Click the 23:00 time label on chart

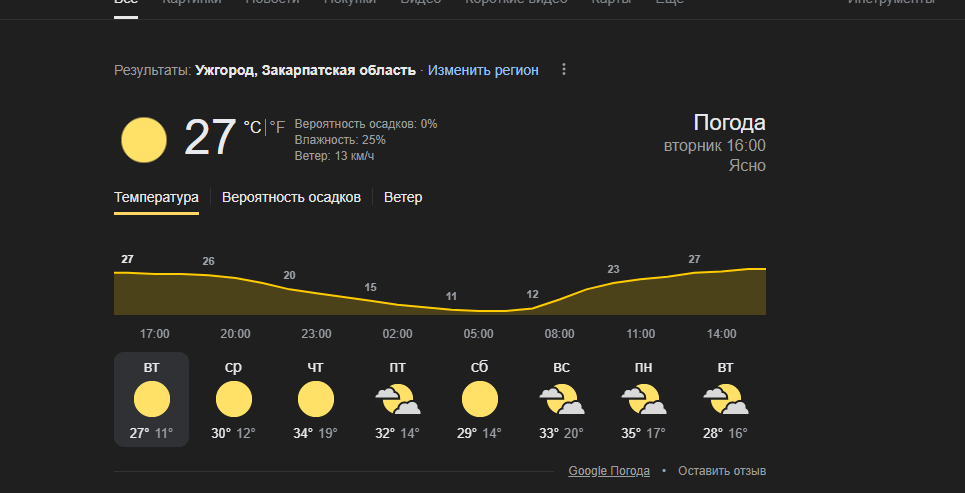click(316, 334)
